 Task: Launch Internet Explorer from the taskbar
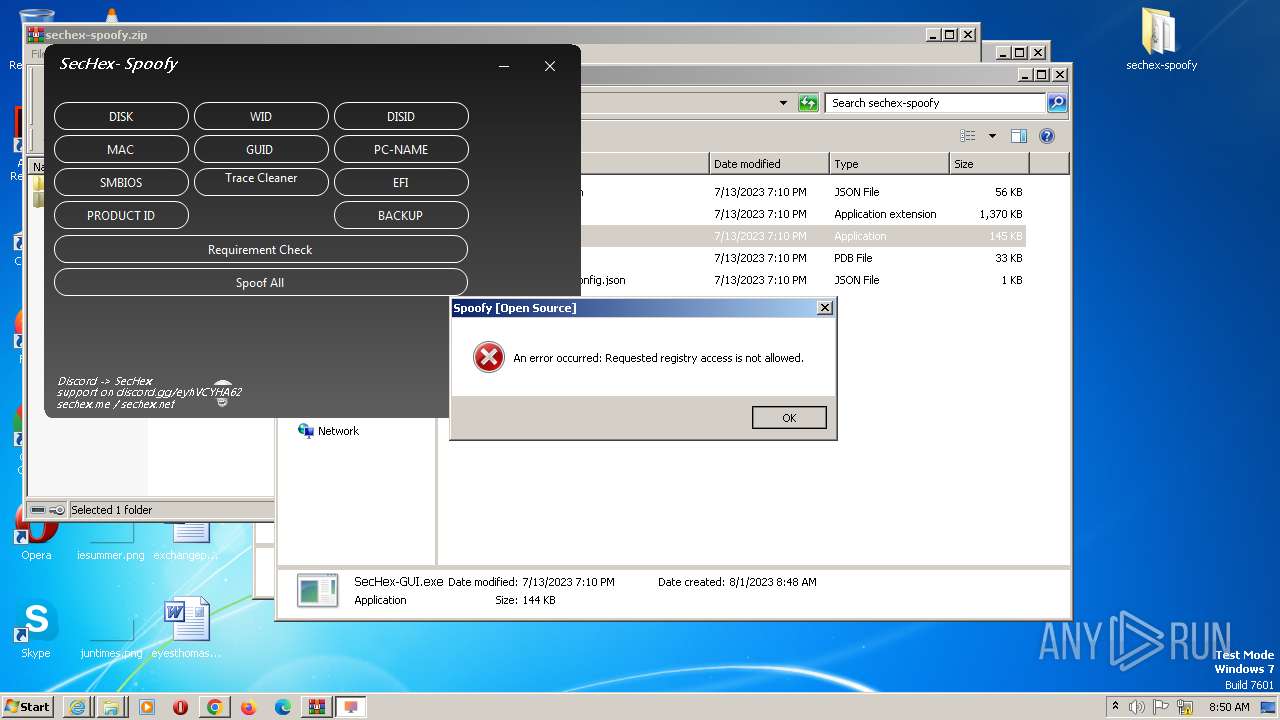77,707
